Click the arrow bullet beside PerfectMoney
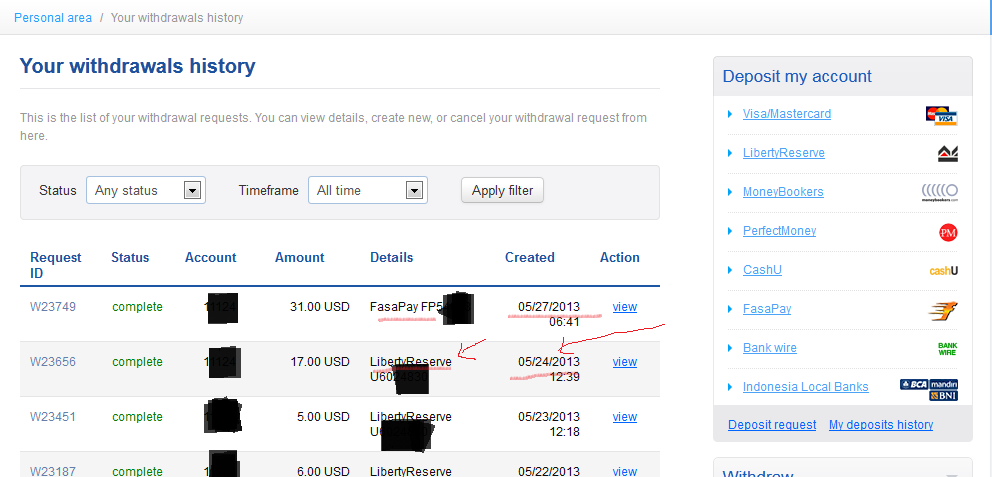This screenshot has height=477, width=992. coord(730,231)
